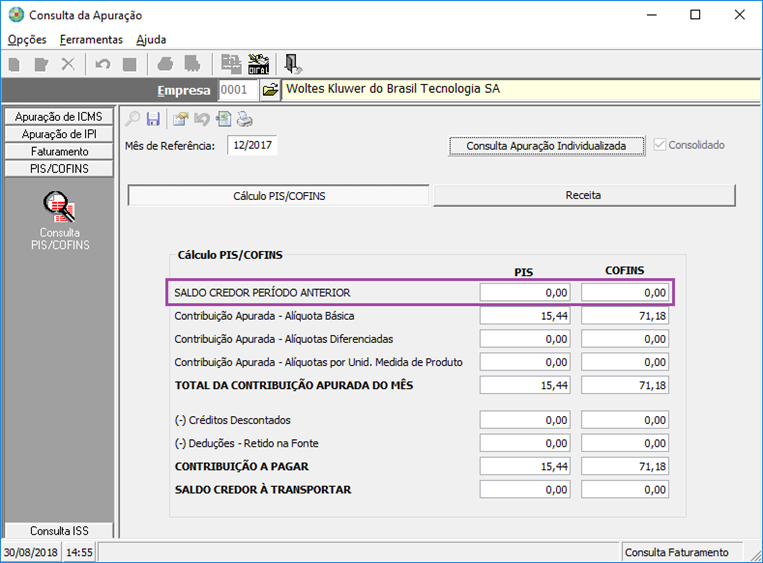The height and width of the screenshot is (563, 763).
Task: Click the gray truck-shaped toolbar icon
Action: (x=193, y=64)
